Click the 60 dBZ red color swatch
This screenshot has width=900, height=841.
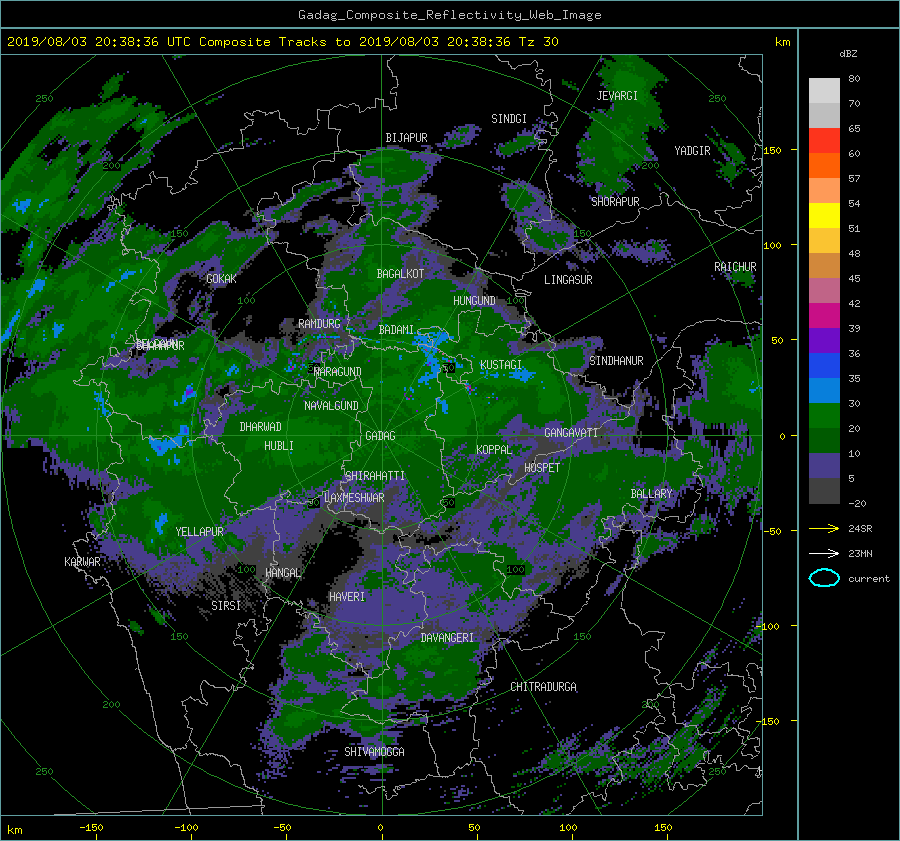(824, 141)
